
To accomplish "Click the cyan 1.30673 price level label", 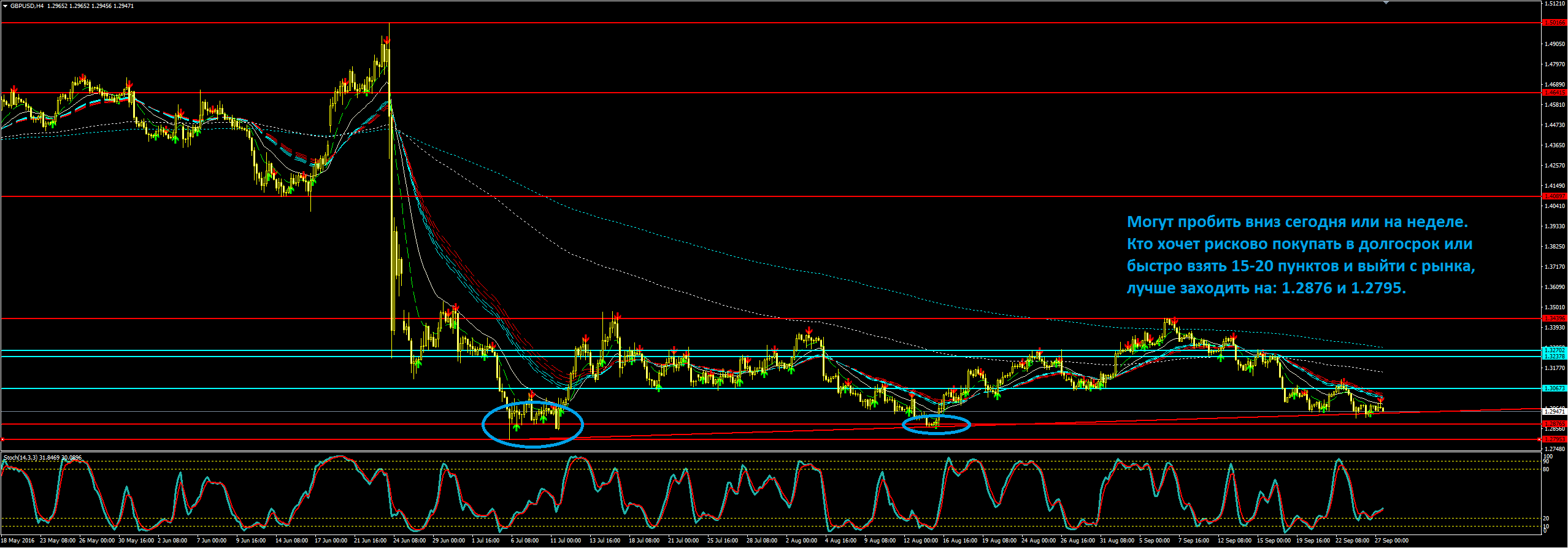I will (x=1555, y=388).
